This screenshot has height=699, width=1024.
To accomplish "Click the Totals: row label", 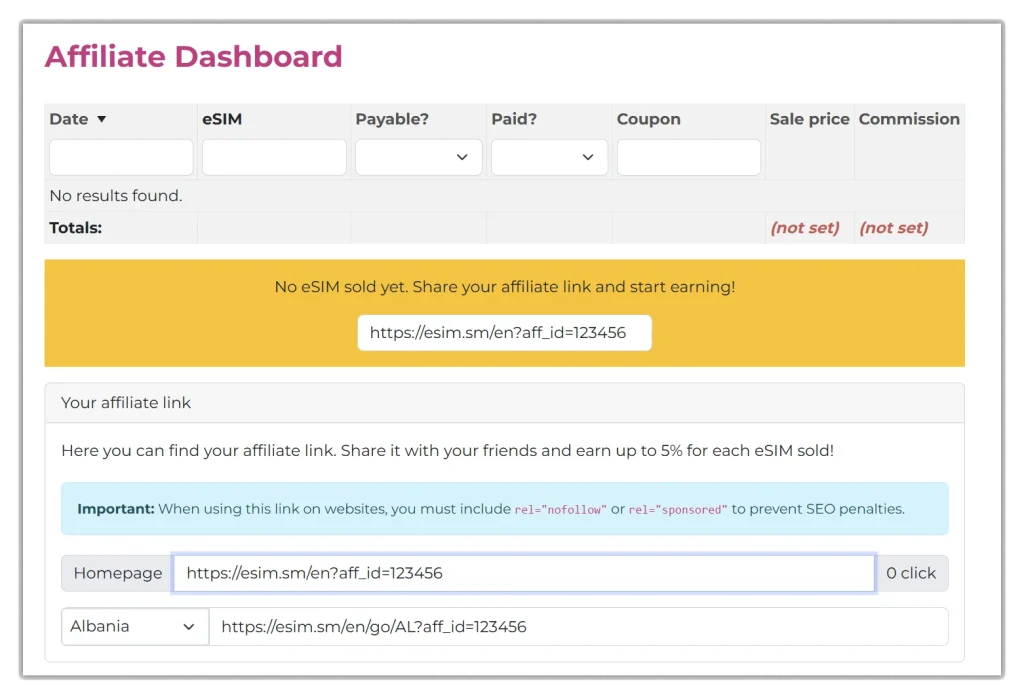I will 76,227.
